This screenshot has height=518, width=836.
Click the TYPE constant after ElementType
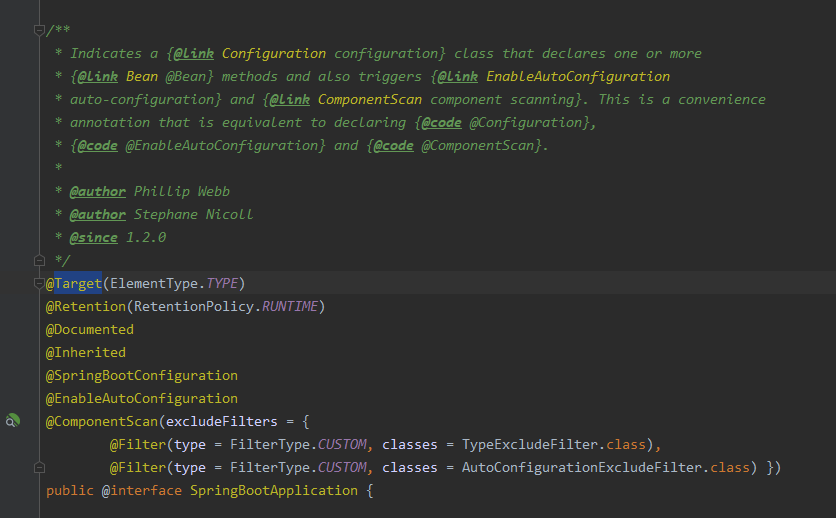click(x=222, y=284)
